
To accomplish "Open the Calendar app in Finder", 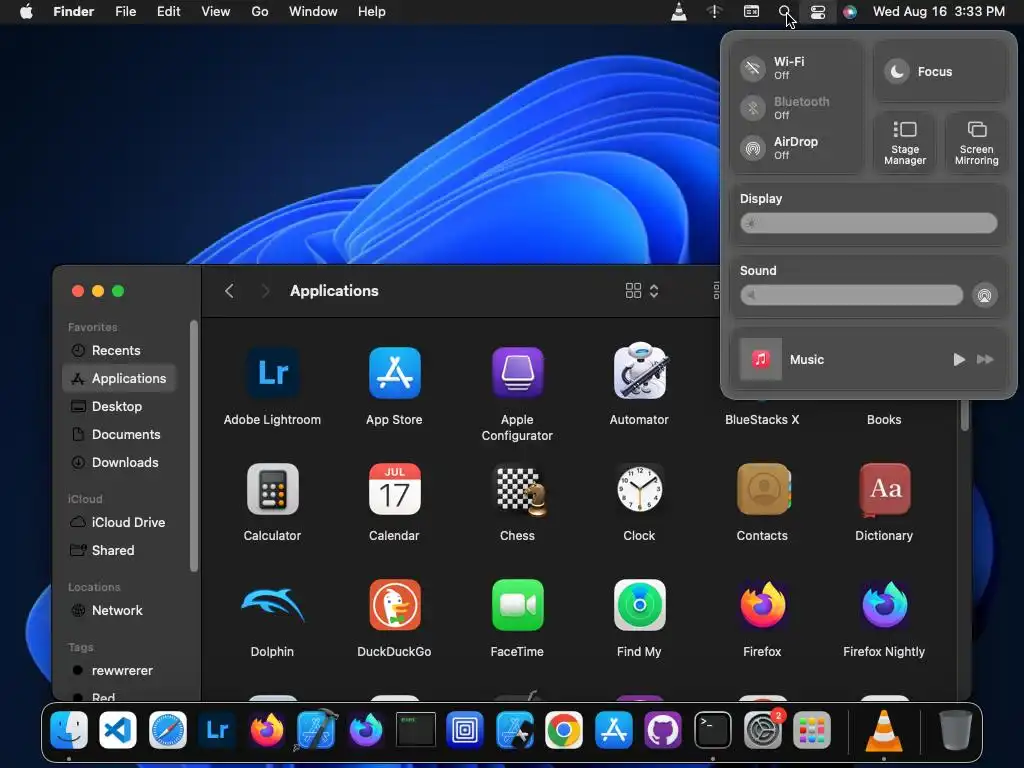I will click(x=394, y=489).
